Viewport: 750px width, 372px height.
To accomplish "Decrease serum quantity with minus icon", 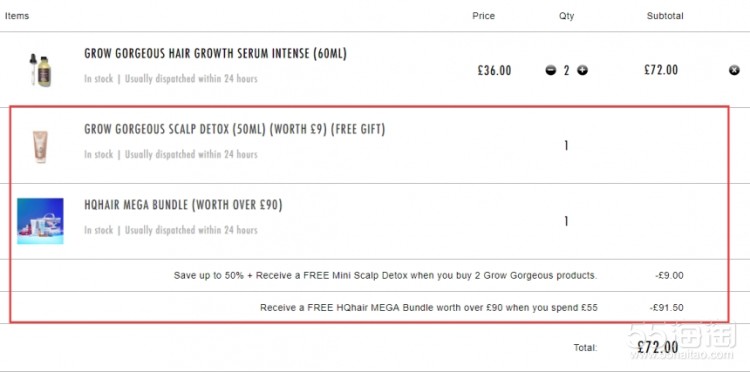I will [551, 71].
